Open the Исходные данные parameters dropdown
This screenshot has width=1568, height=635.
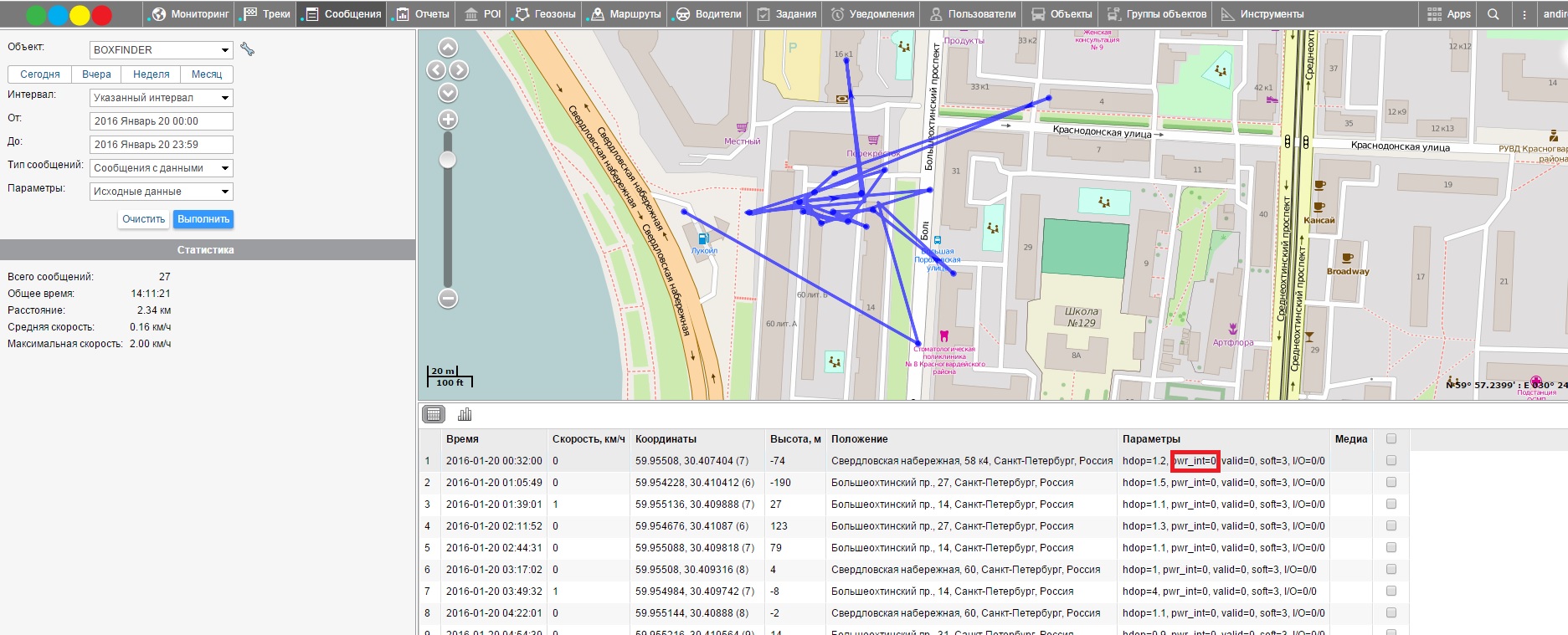(161, 192)
